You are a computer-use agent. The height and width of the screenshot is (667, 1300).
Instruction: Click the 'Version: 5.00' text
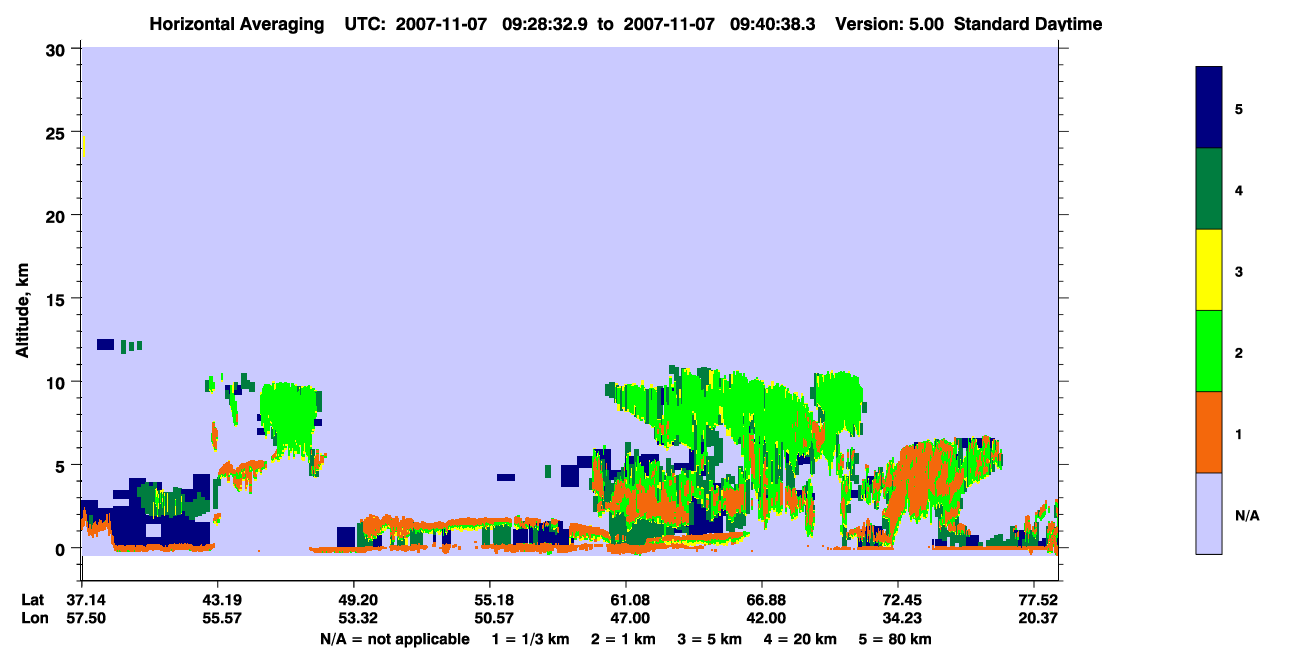889,24
